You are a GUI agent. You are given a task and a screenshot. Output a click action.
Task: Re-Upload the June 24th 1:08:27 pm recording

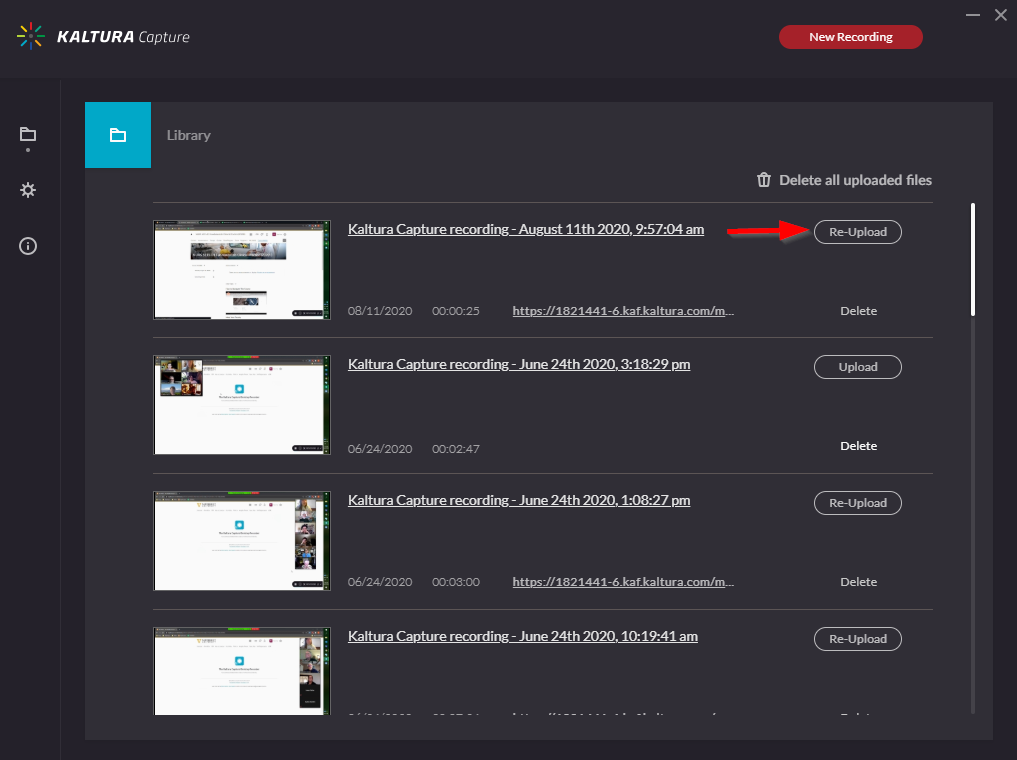point(857,503)
